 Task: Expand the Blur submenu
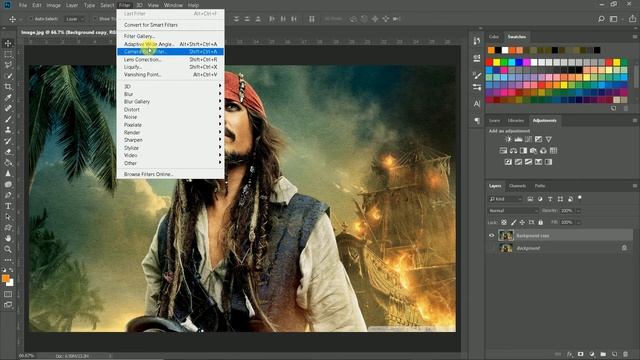click(x=171, y=94)
